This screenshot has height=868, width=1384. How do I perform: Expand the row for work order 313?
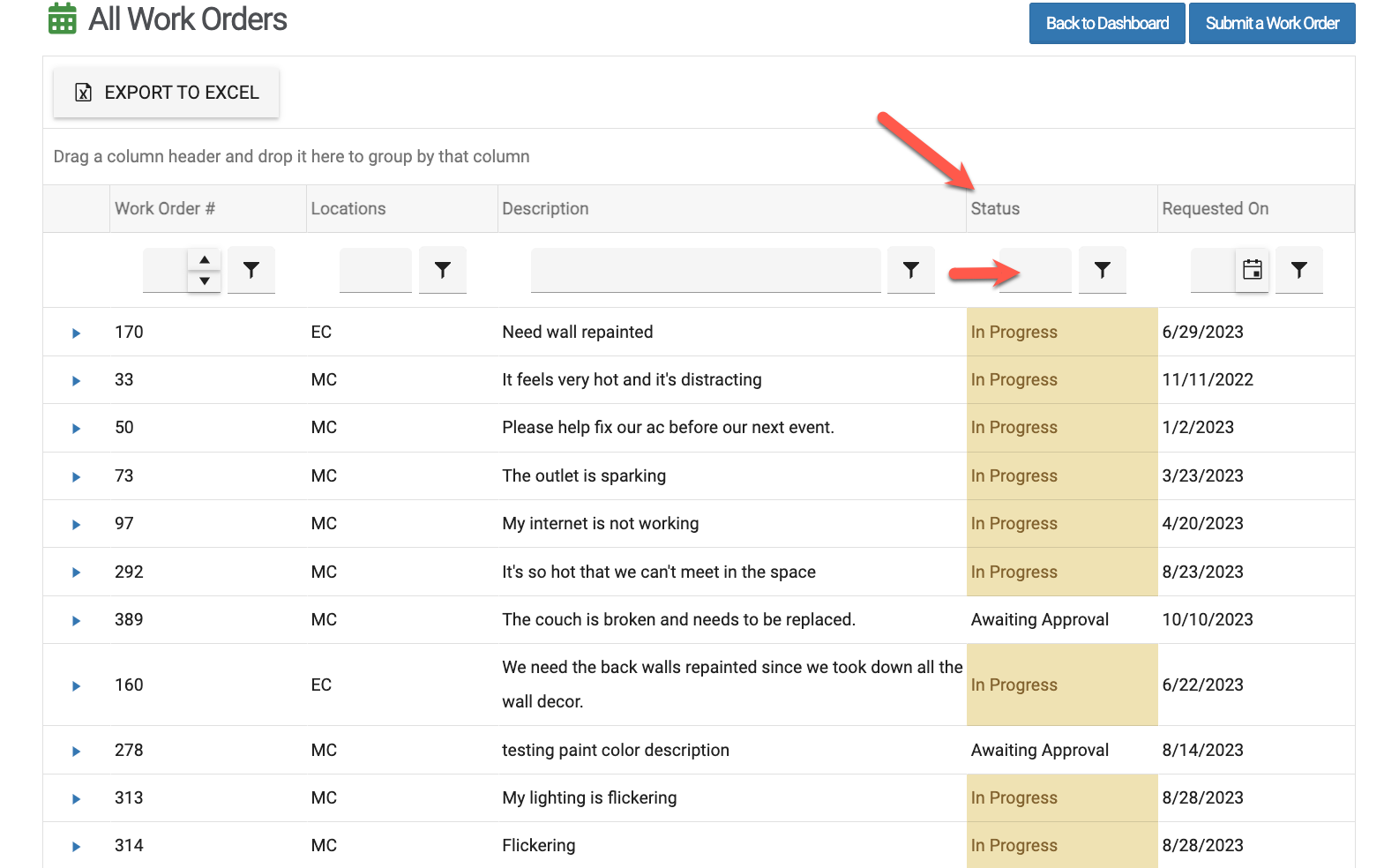[77, 799]
